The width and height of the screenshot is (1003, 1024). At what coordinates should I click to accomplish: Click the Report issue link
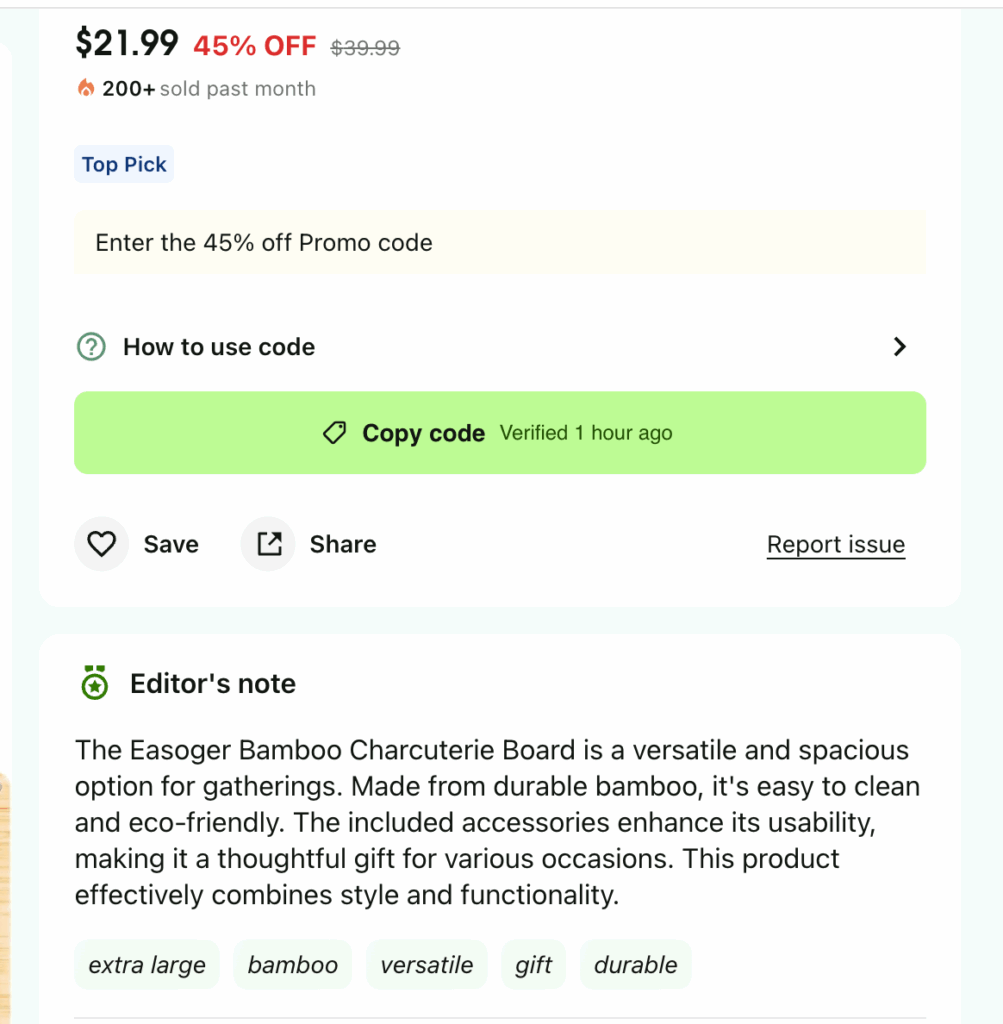[x=835, y=545]
